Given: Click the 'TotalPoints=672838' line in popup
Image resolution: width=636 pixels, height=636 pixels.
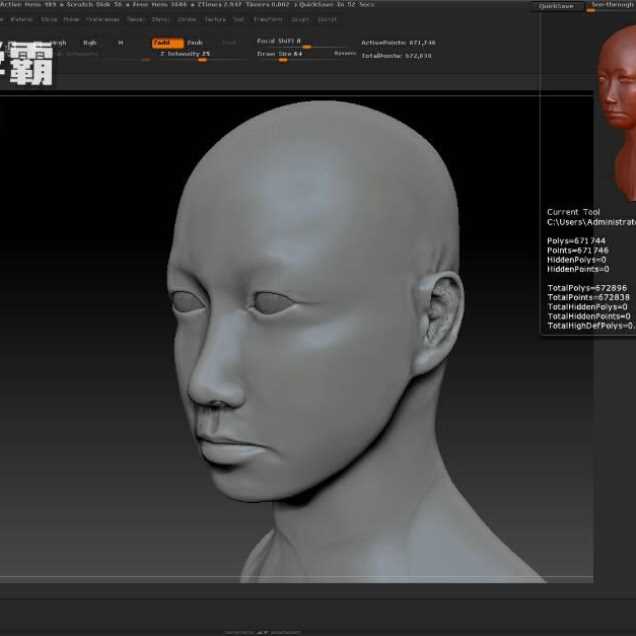Looking at the screenshot, I should [588, 297].
